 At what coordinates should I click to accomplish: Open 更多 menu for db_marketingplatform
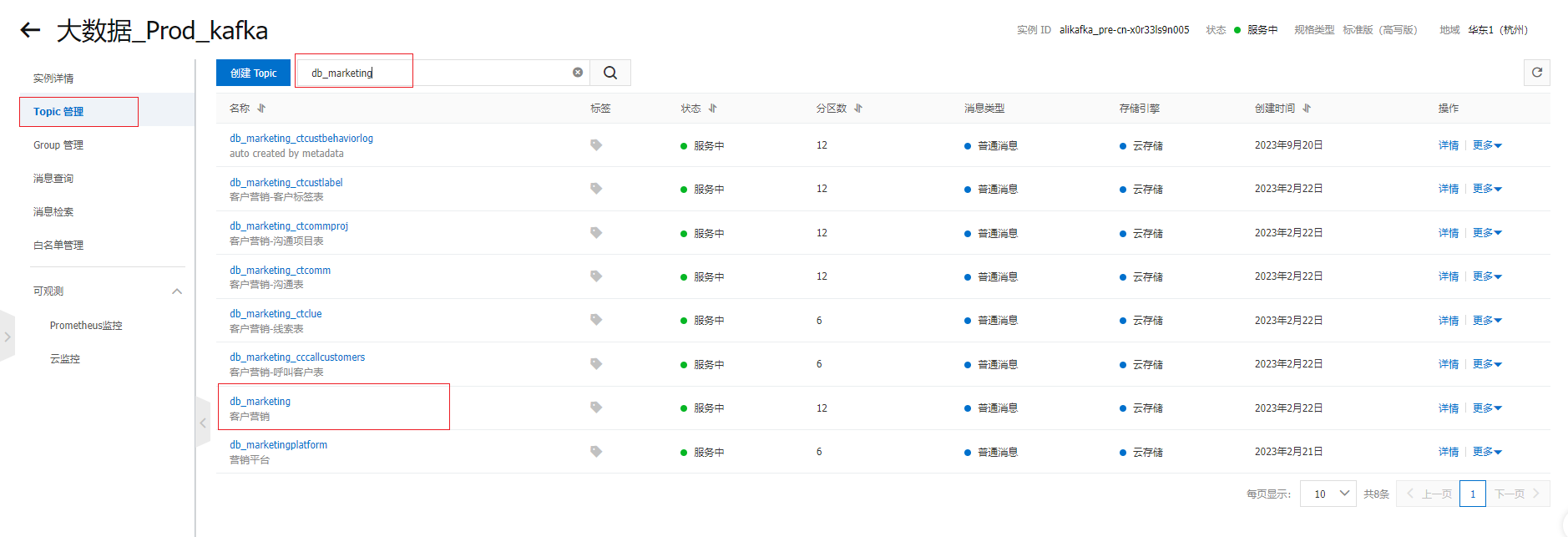(1487, 452)
